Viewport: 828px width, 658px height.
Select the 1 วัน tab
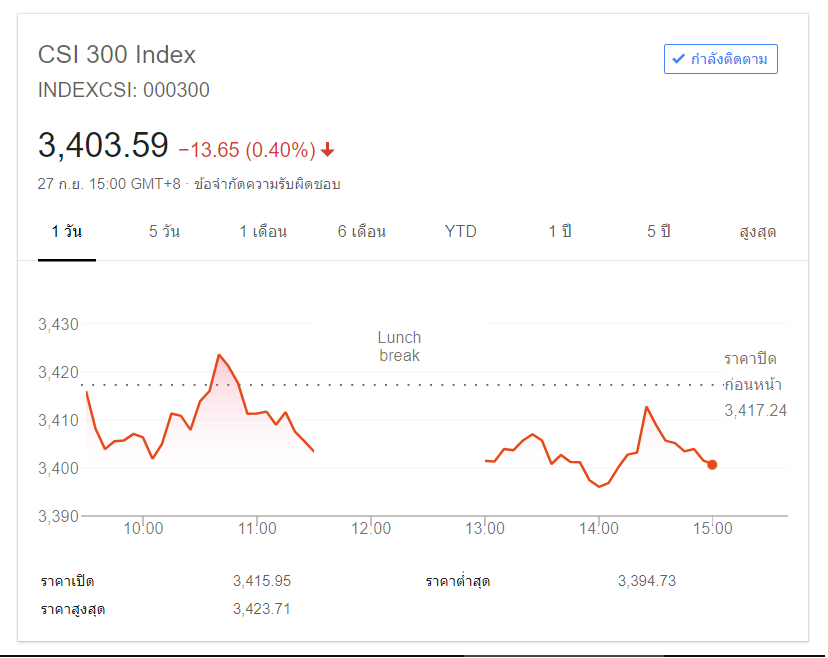coord(67,232)
